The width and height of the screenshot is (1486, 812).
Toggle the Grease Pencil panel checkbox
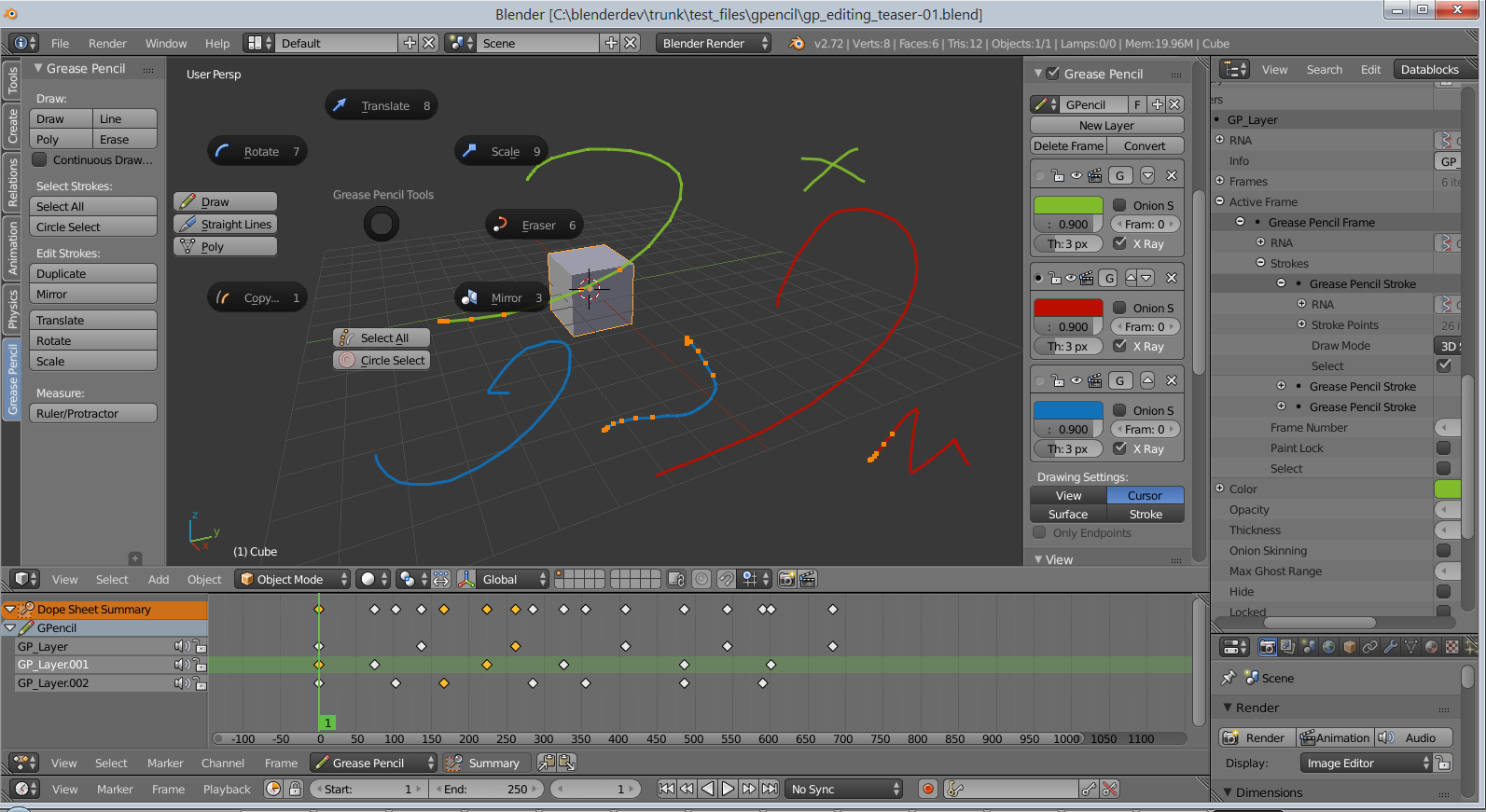pos(1053,73)
